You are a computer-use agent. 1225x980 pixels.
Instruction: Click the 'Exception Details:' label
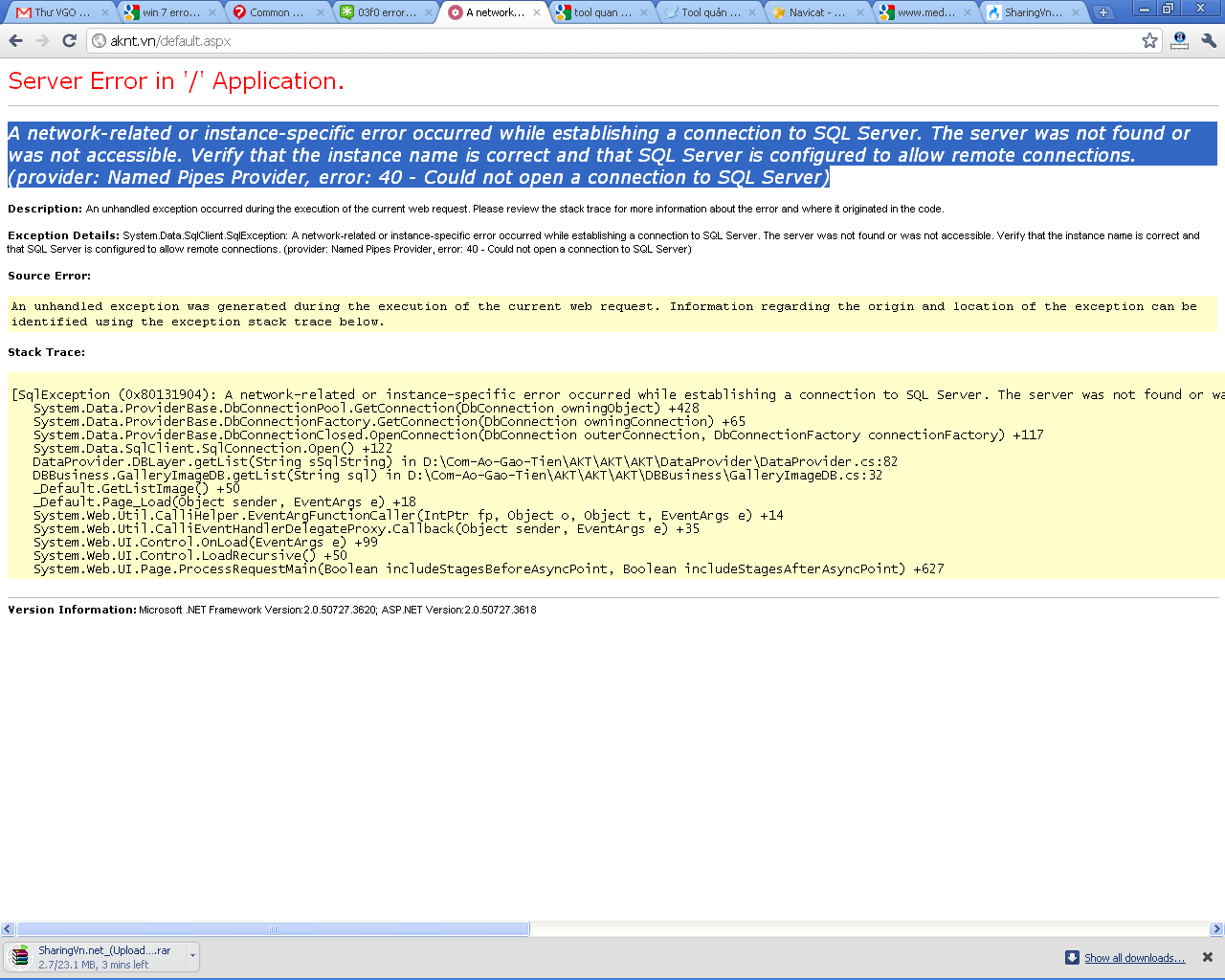pos(63,235)
